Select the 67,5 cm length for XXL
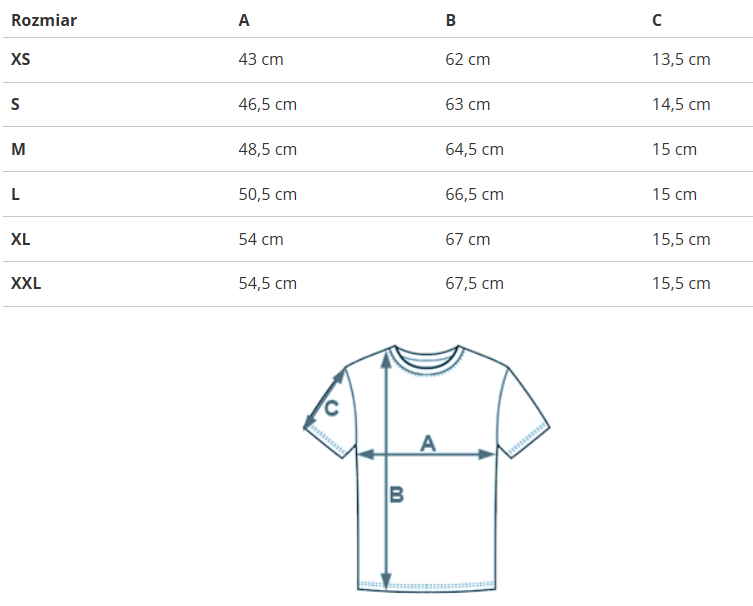This screenshot has width=753, height=606. pos(474,284)
